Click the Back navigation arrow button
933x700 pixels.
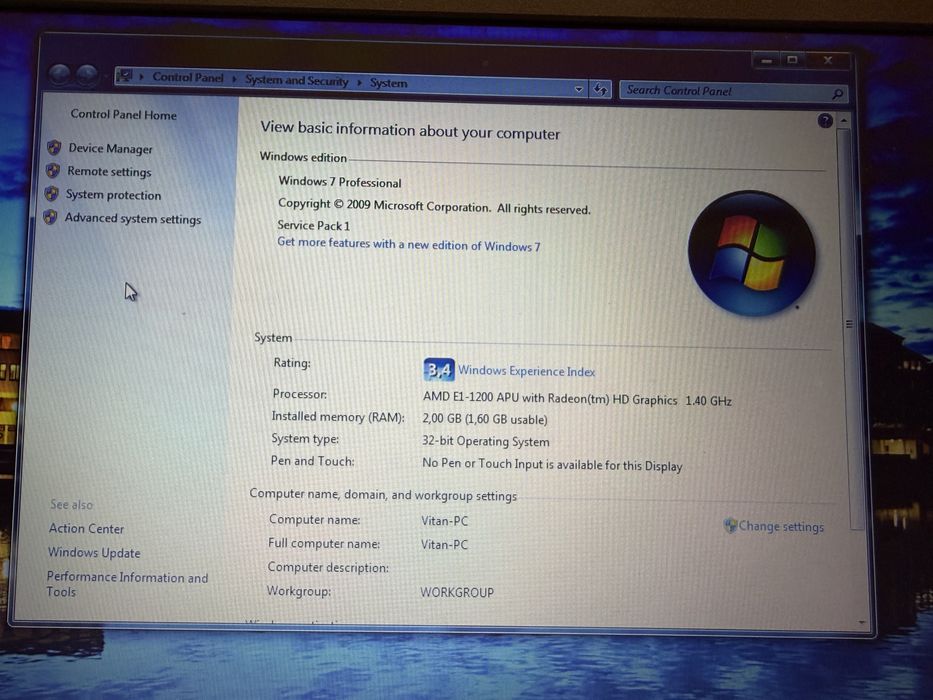[60, 75]
